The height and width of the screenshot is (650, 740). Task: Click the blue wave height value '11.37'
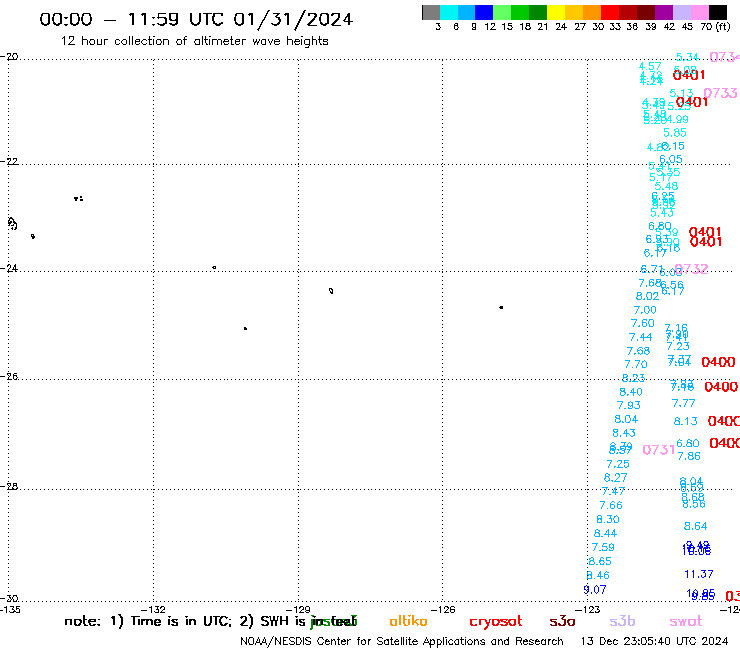[x=699, y=574]
